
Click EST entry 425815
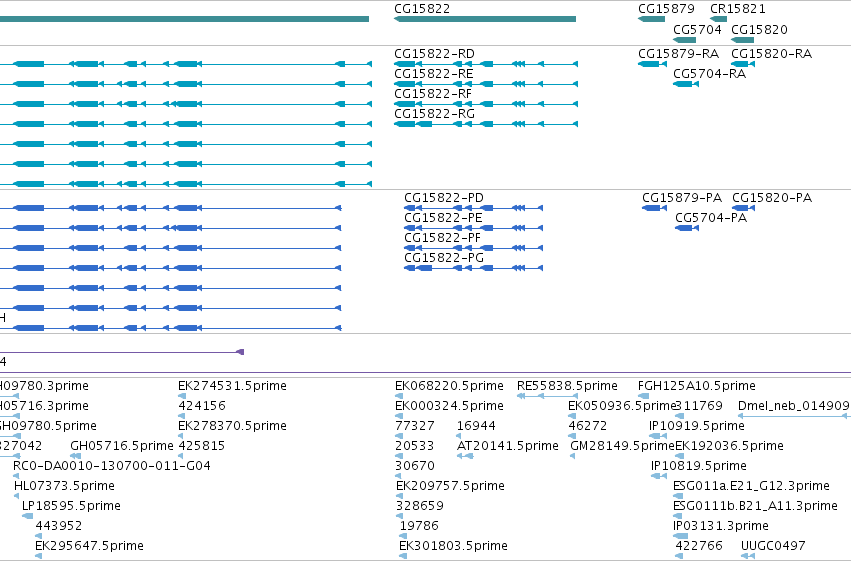202,446
